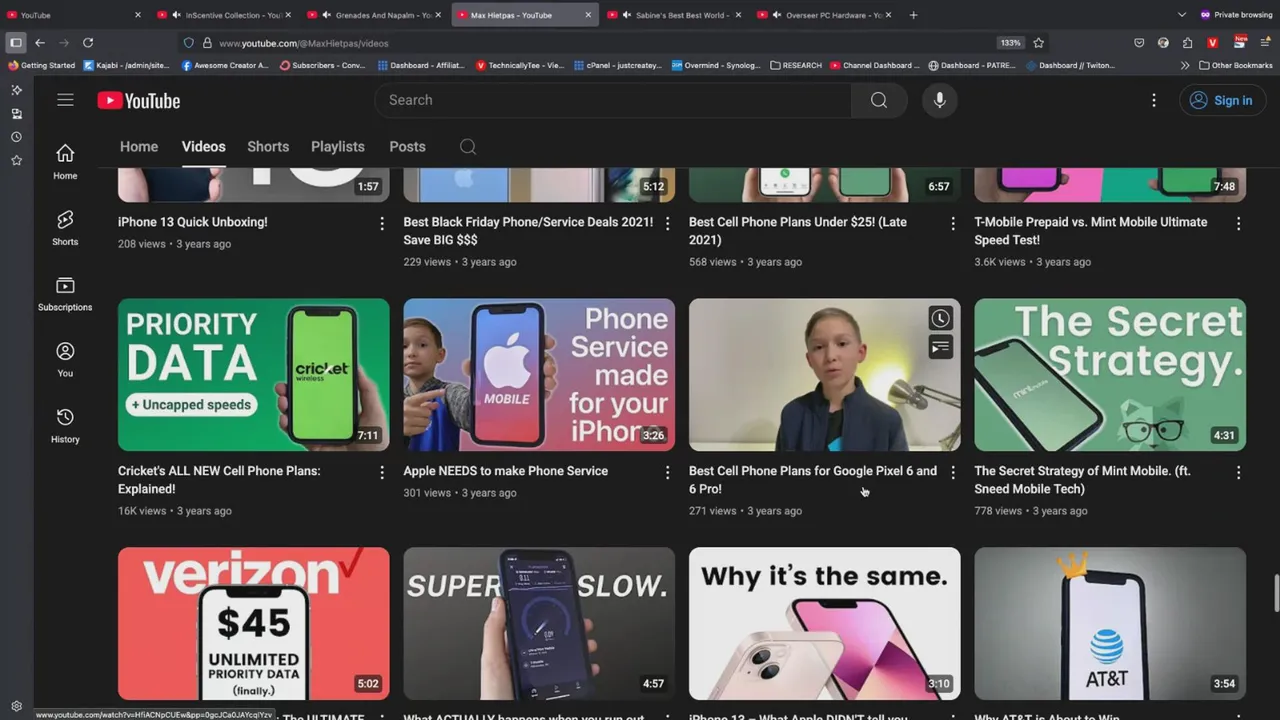Open the AT&T phone thumbnail
Image resolution: width=1280 pixels, height=720 pixels.
pyautogui.click(x=1110, y=624)
